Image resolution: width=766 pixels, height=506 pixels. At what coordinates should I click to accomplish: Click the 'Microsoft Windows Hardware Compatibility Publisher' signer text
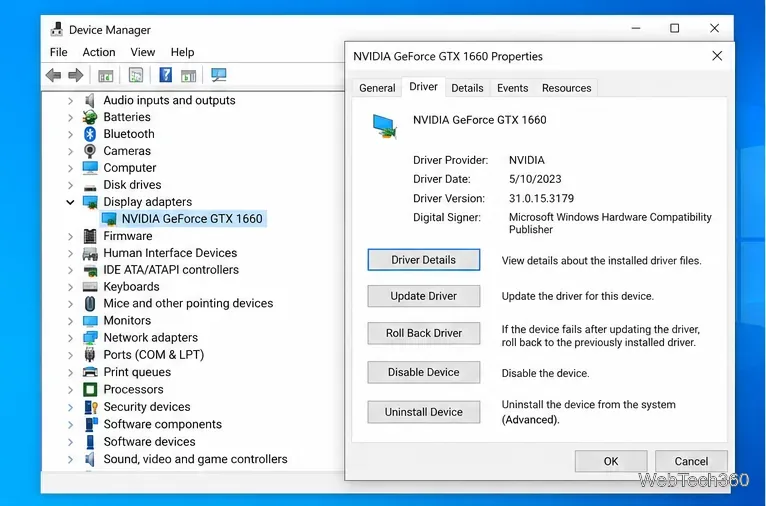pyautogui.click(x=610, y=223)
